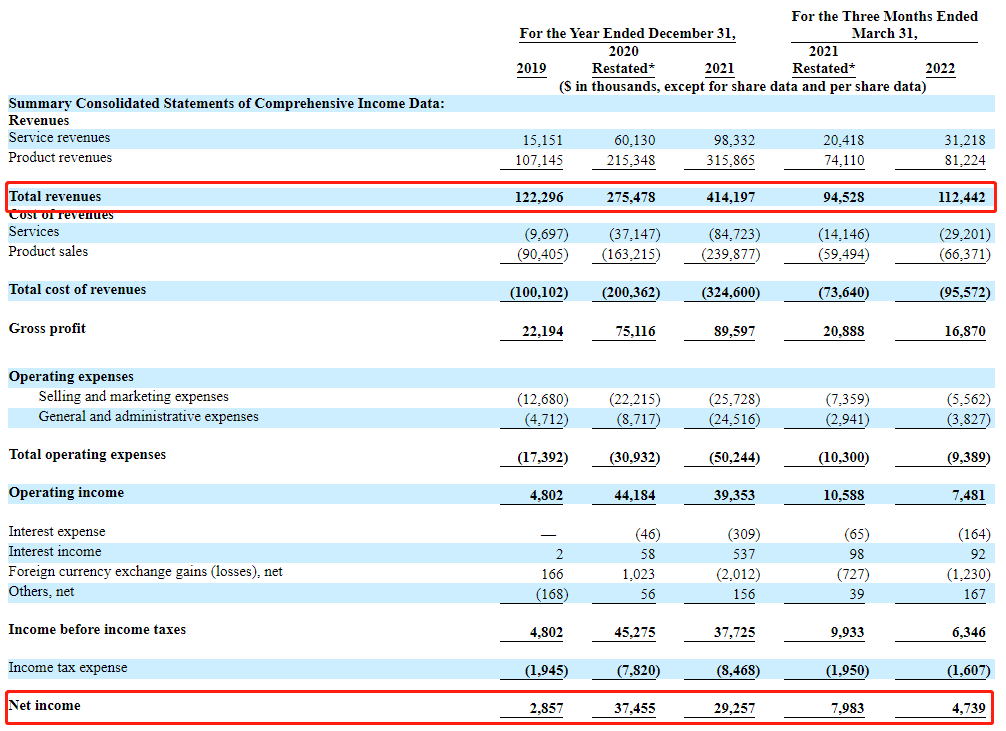Image resolution: width=1006 pixels, height=731 pixels.
Task: Click the Net income row label
Action: [x=44, y=706]
